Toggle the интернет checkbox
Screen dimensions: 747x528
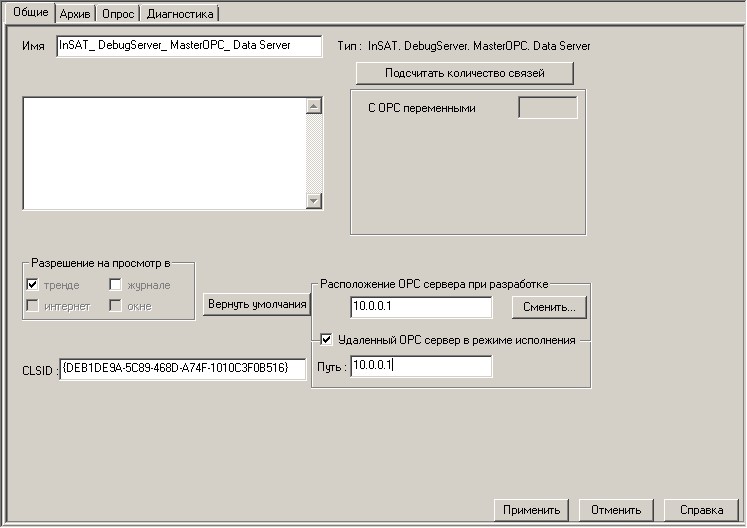pyautogui.click(x=32, y=305)
